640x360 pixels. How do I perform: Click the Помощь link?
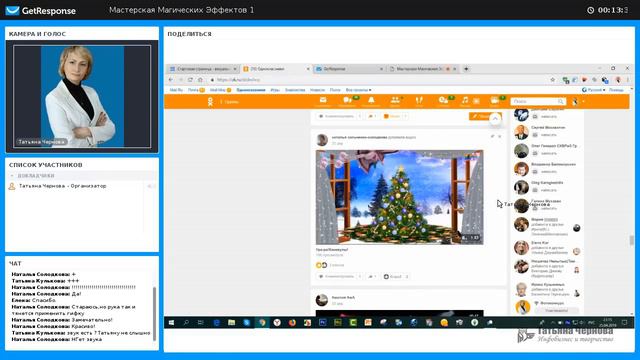[616, 90]
